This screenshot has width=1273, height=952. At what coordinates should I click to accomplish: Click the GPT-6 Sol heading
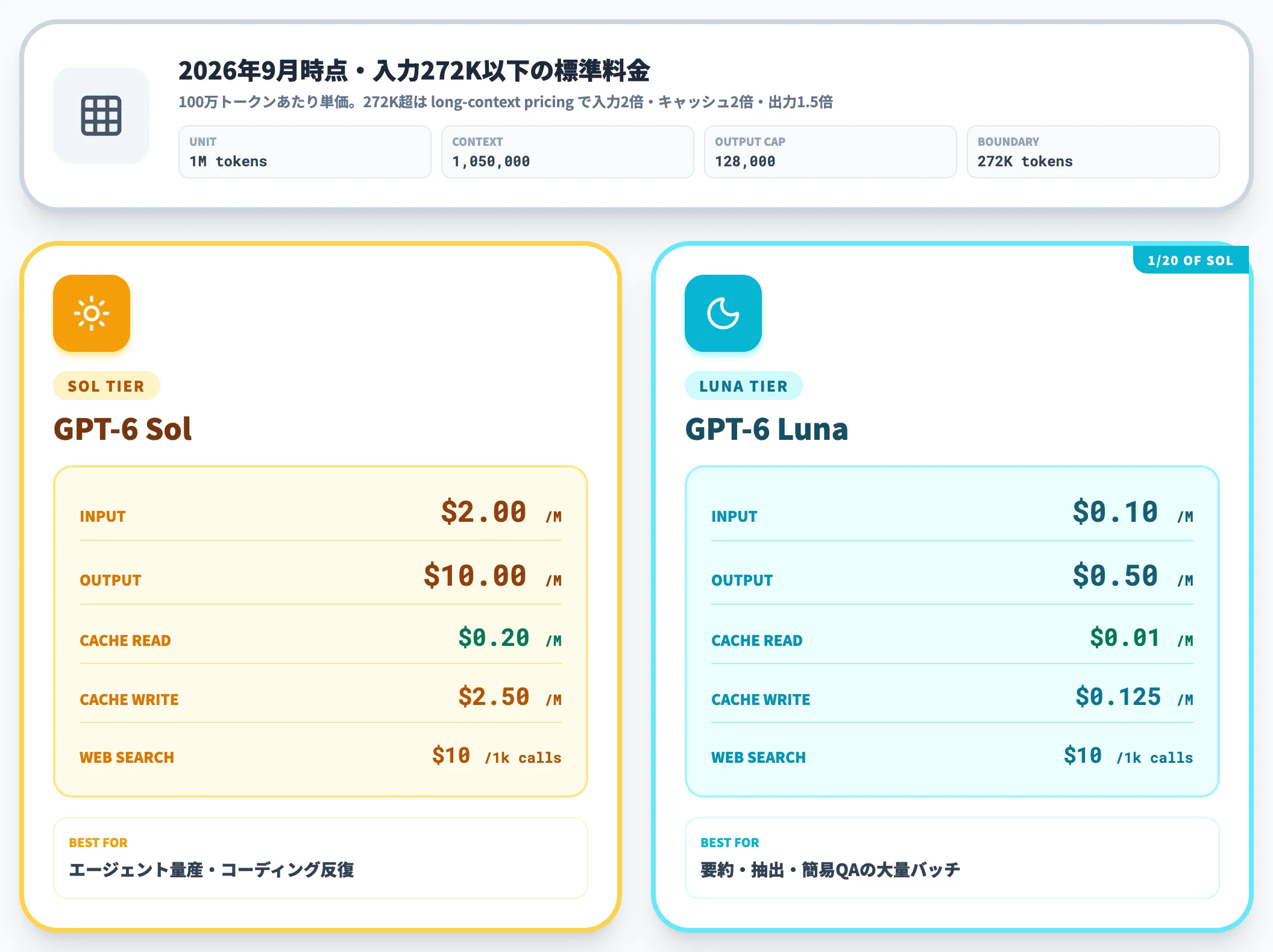coord(122,430)
